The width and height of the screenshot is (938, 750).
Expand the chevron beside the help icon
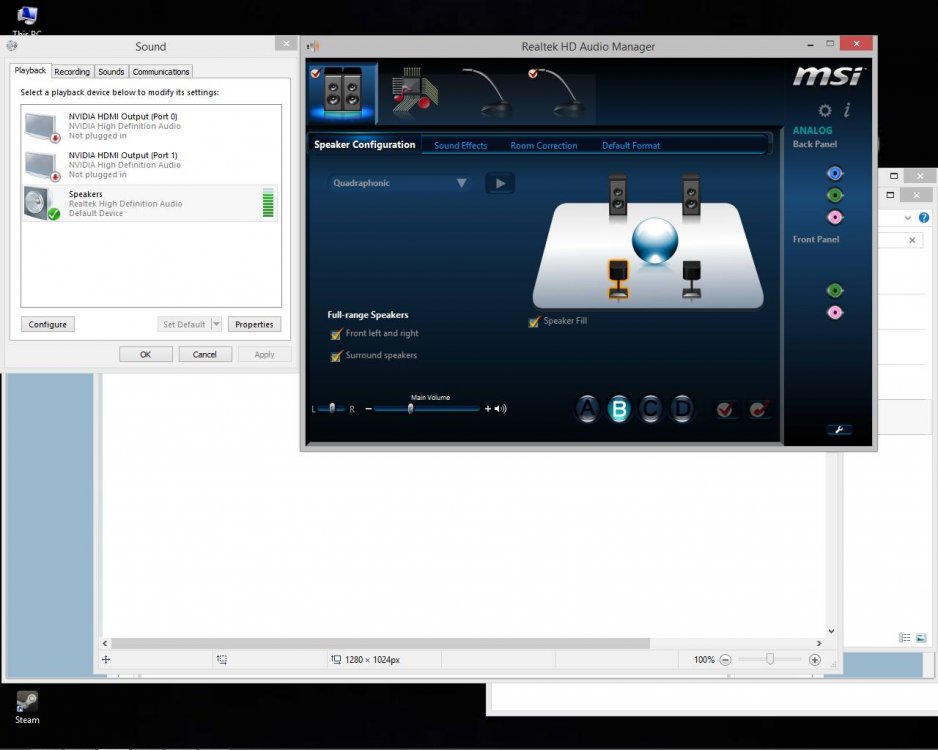907,218
